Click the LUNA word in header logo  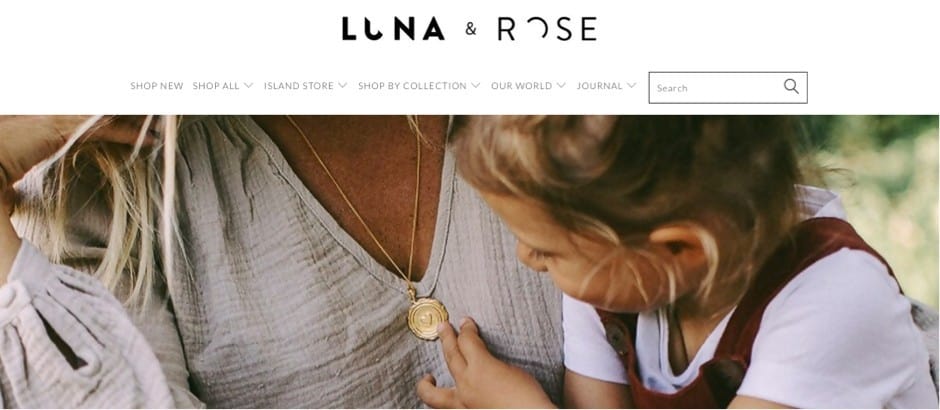pos(393,29)
